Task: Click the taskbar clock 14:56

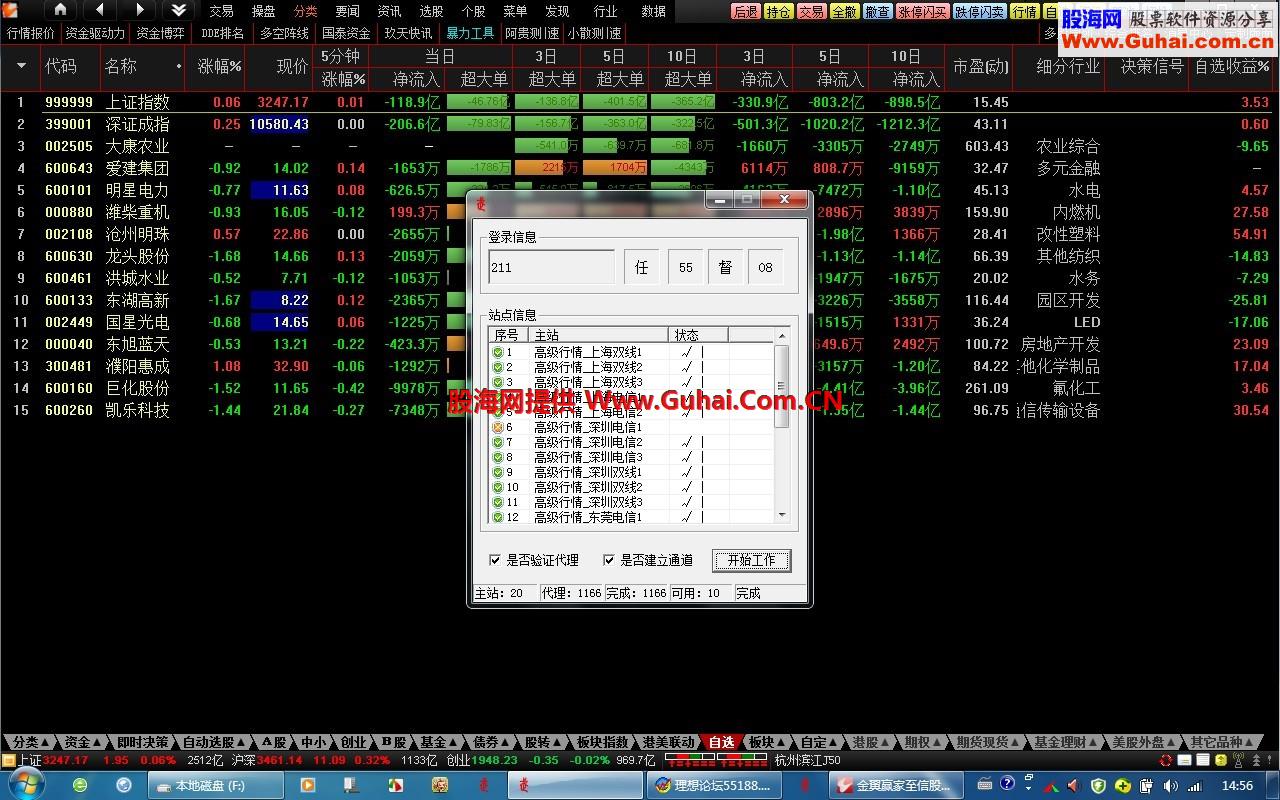Action: (x=1237, y=786)
